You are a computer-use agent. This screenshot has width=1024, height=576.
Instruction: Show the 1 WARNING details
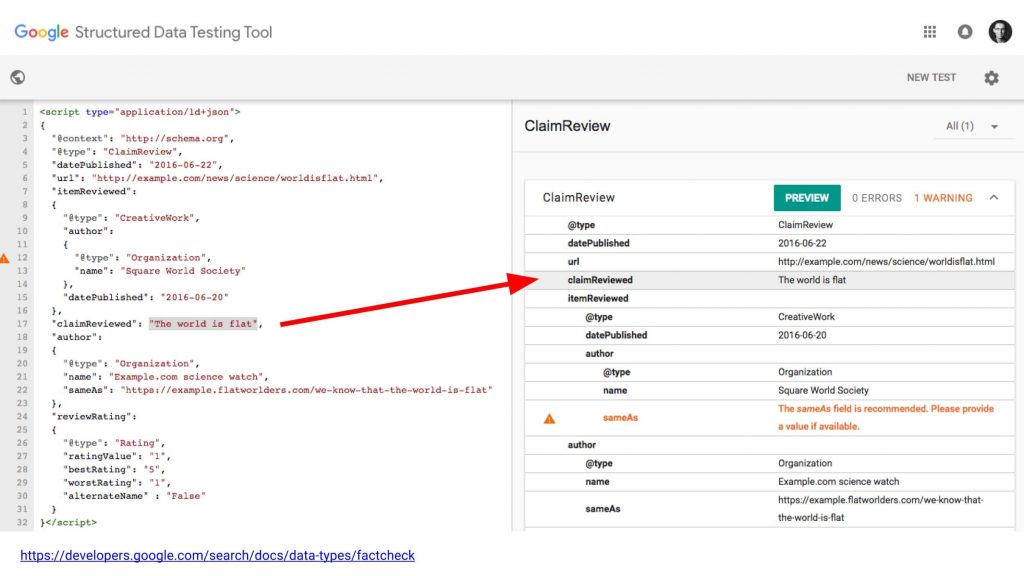[943, 198]
